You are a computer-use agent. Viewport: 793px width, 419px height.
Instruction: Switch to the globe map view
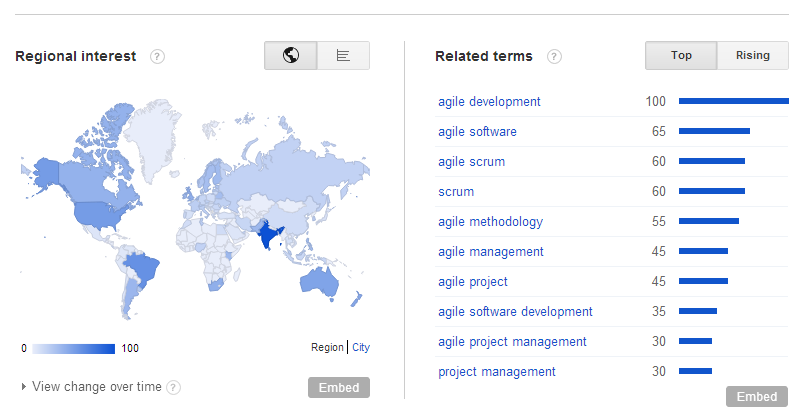click(x=290, y=56)
